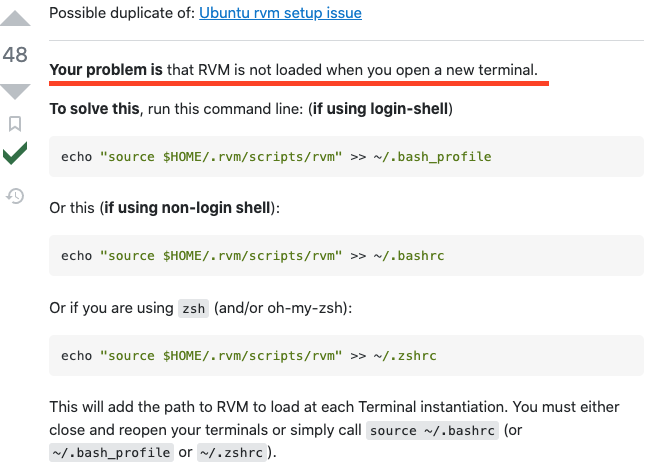Image resolution: width=658 pixels, height=476 pixels.
Task: Click the .bash_profile echo command code block
Action: pos(345,157)
